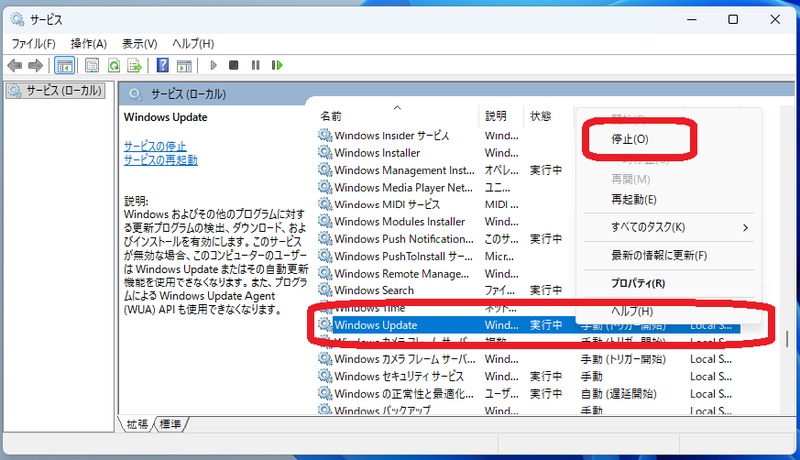800x460 pixels.
Task: Click the Start Service play icon
Action: 213,65
